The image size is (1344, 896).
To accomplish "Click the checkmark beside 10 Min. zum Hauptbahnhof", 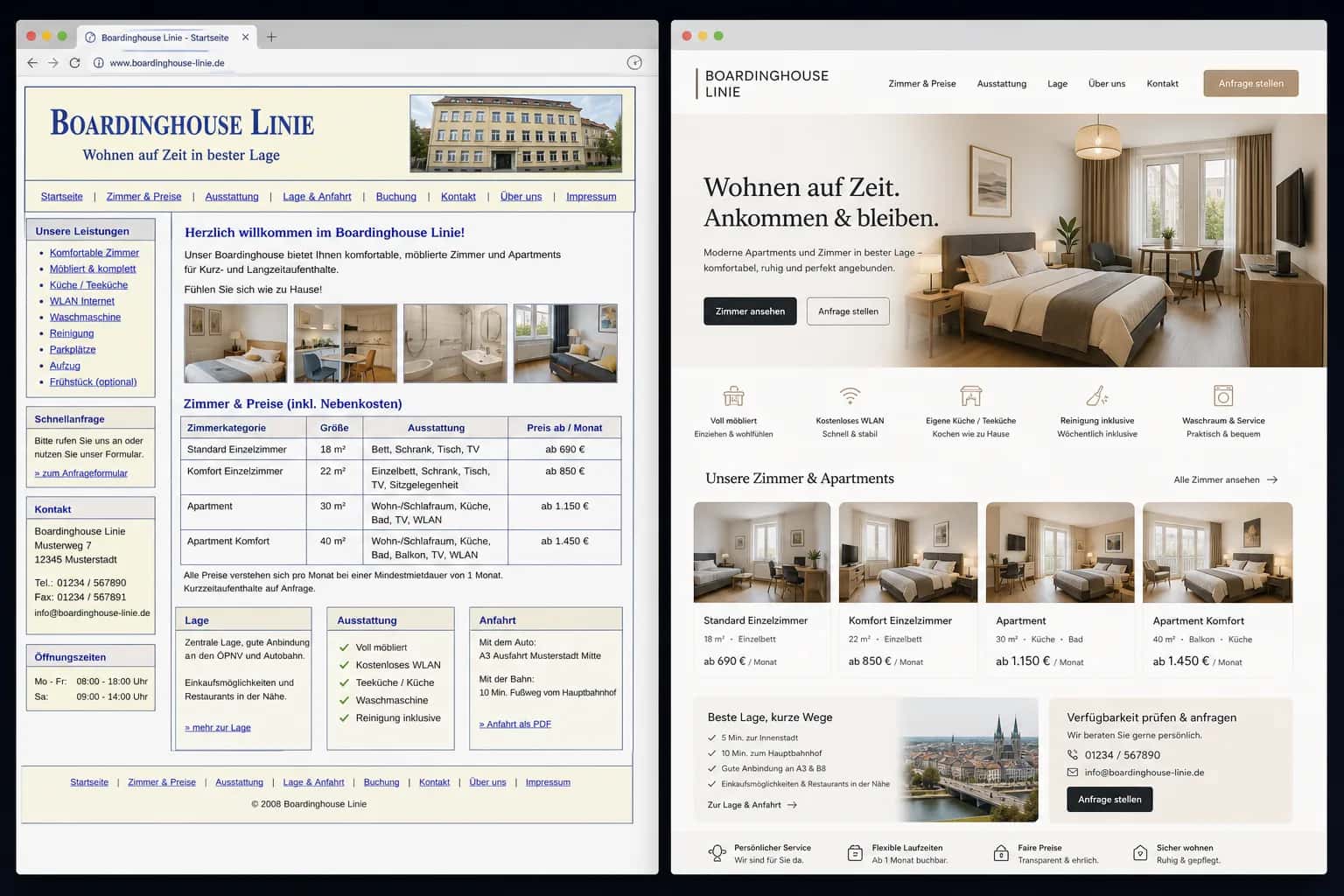I will [711, 753].
